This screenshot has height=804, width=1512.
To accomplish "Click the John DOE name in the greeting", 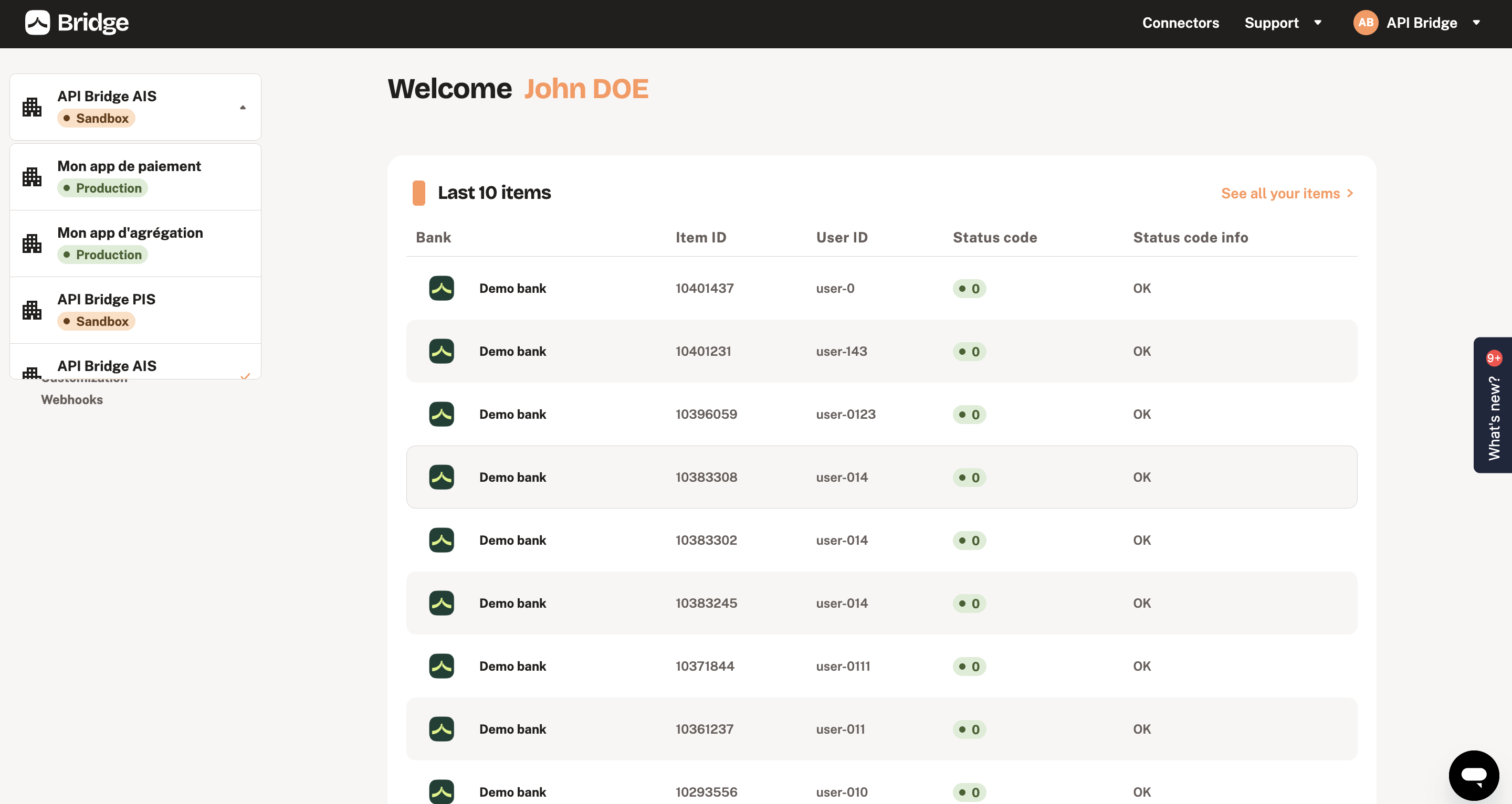I will click(586, 89).
